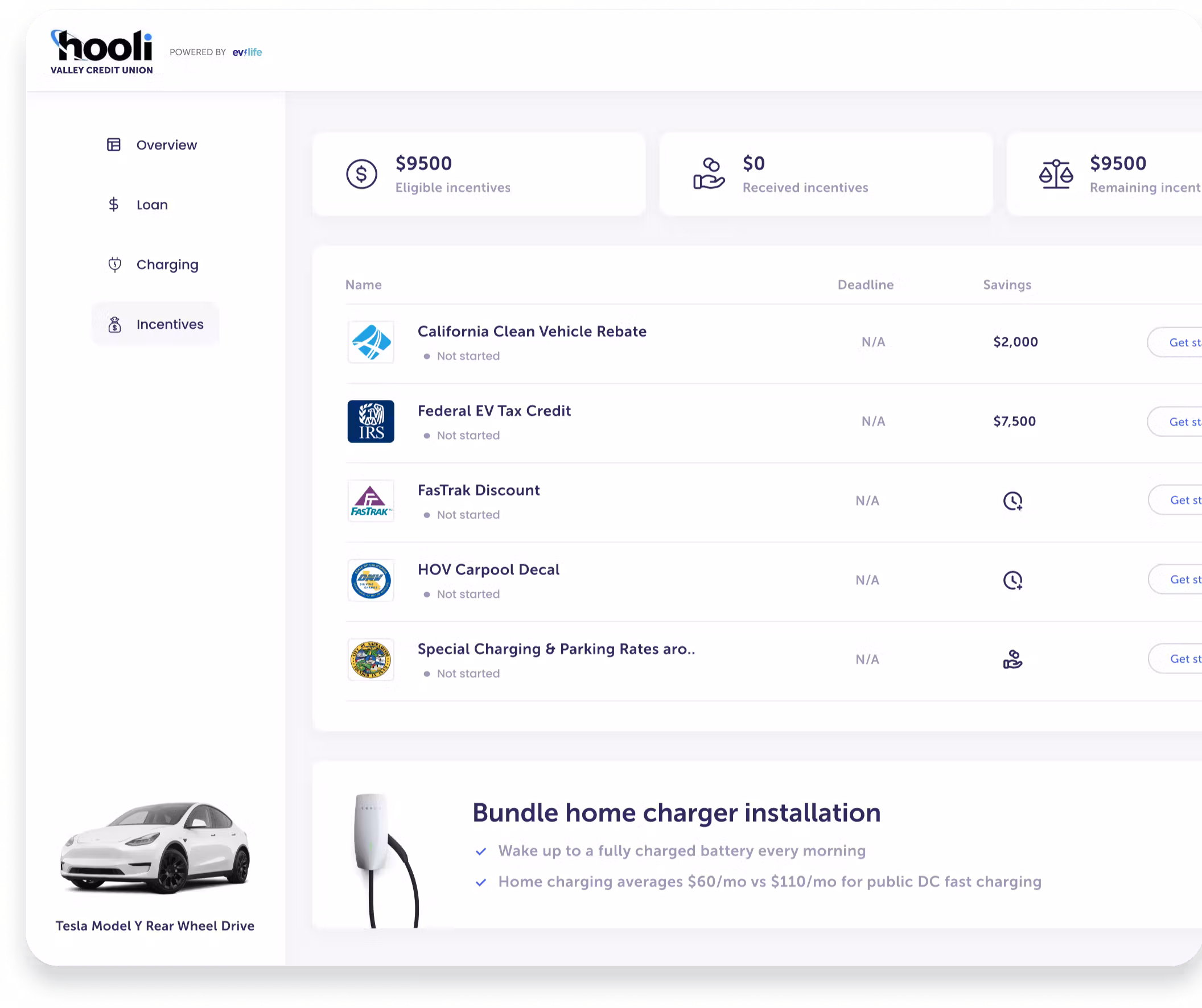
Task: Click the evlife powered-by logo link
Action: pos(246,52)
